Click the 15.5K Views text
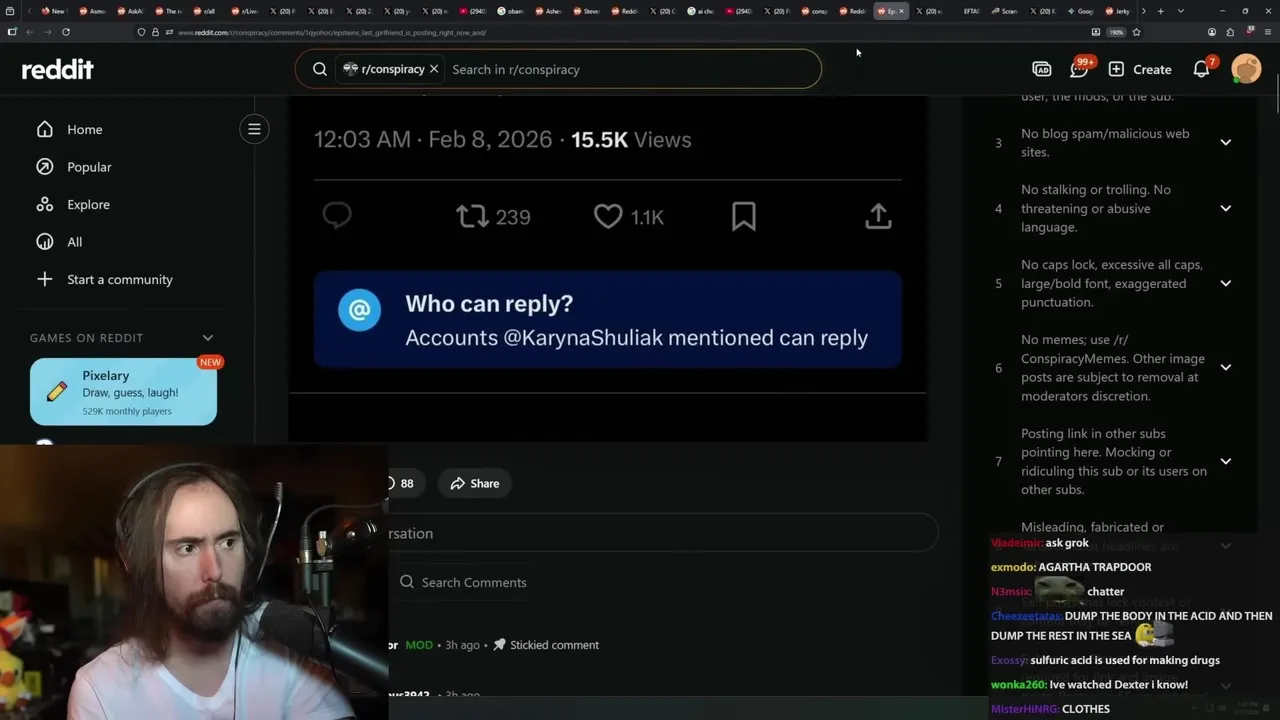This screenshot has width=1280, height=720. (x=631, y=140)
